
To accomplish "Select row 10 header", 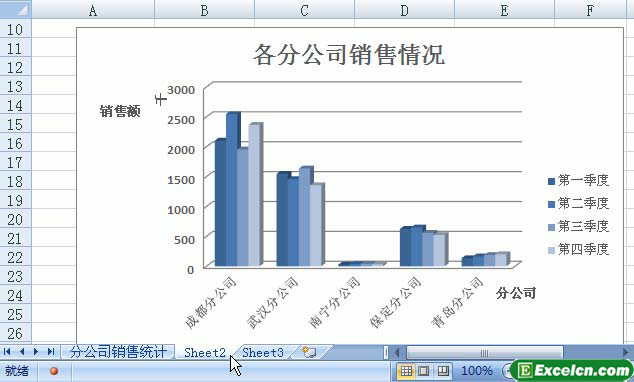I will click(x=15, y=29).
